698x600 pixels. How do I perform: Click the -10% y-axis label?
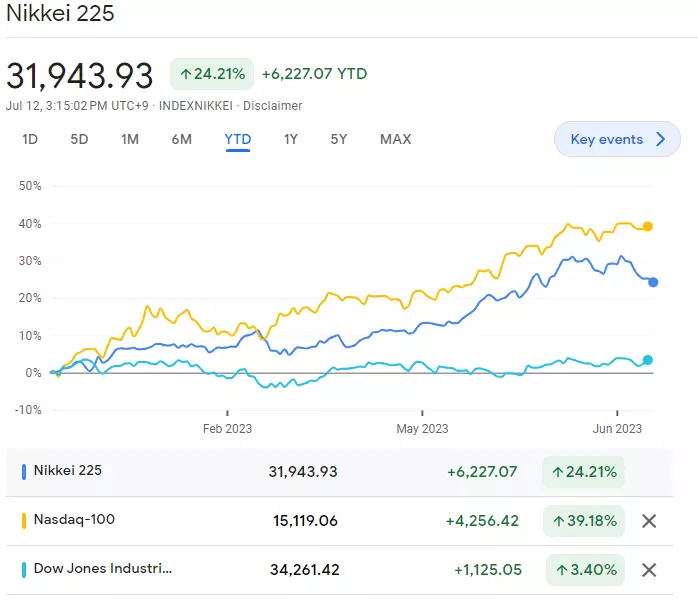[x=28, y=410]
